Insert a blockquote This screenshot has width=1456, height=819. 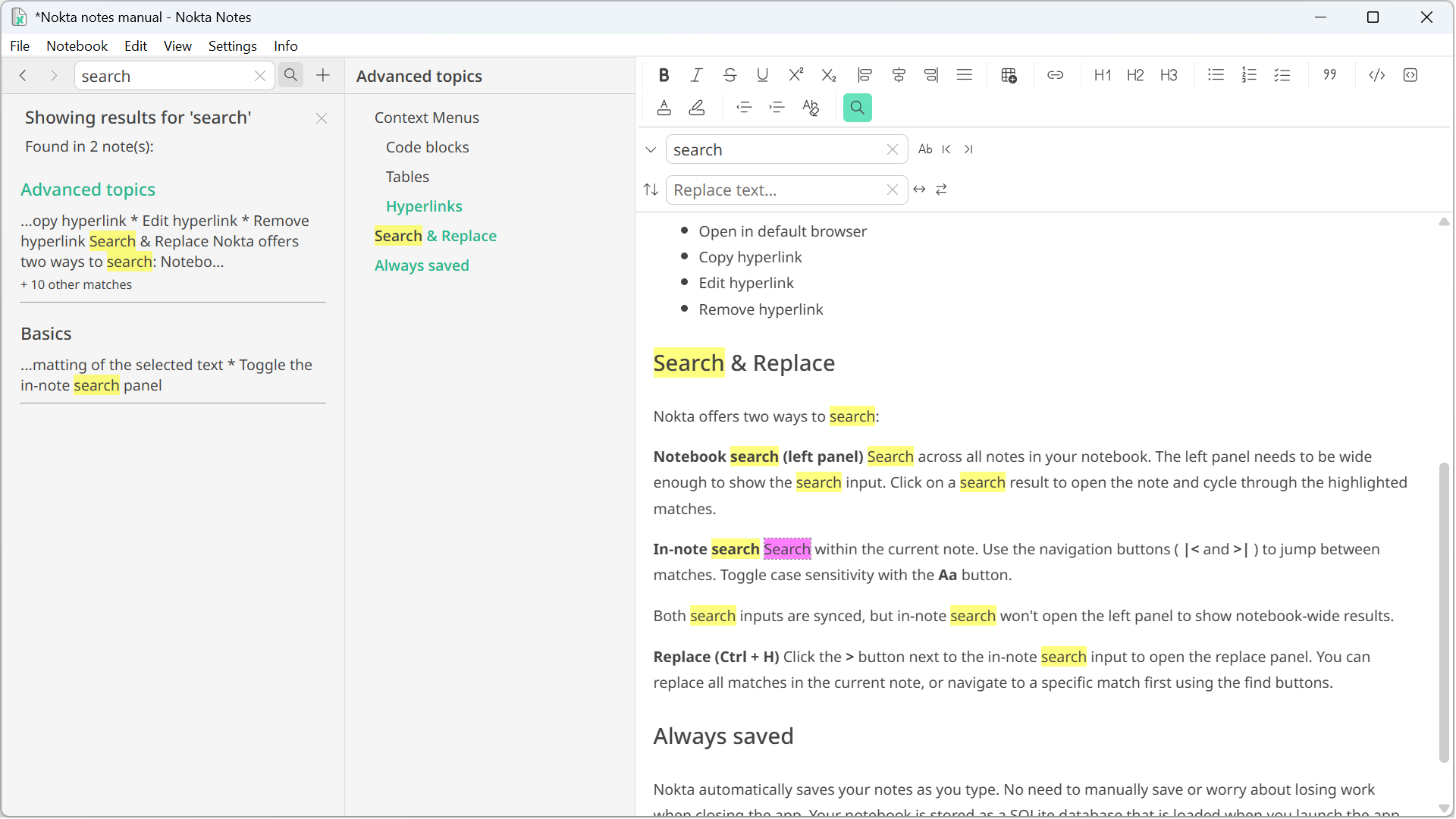[x=1329, y=74]
